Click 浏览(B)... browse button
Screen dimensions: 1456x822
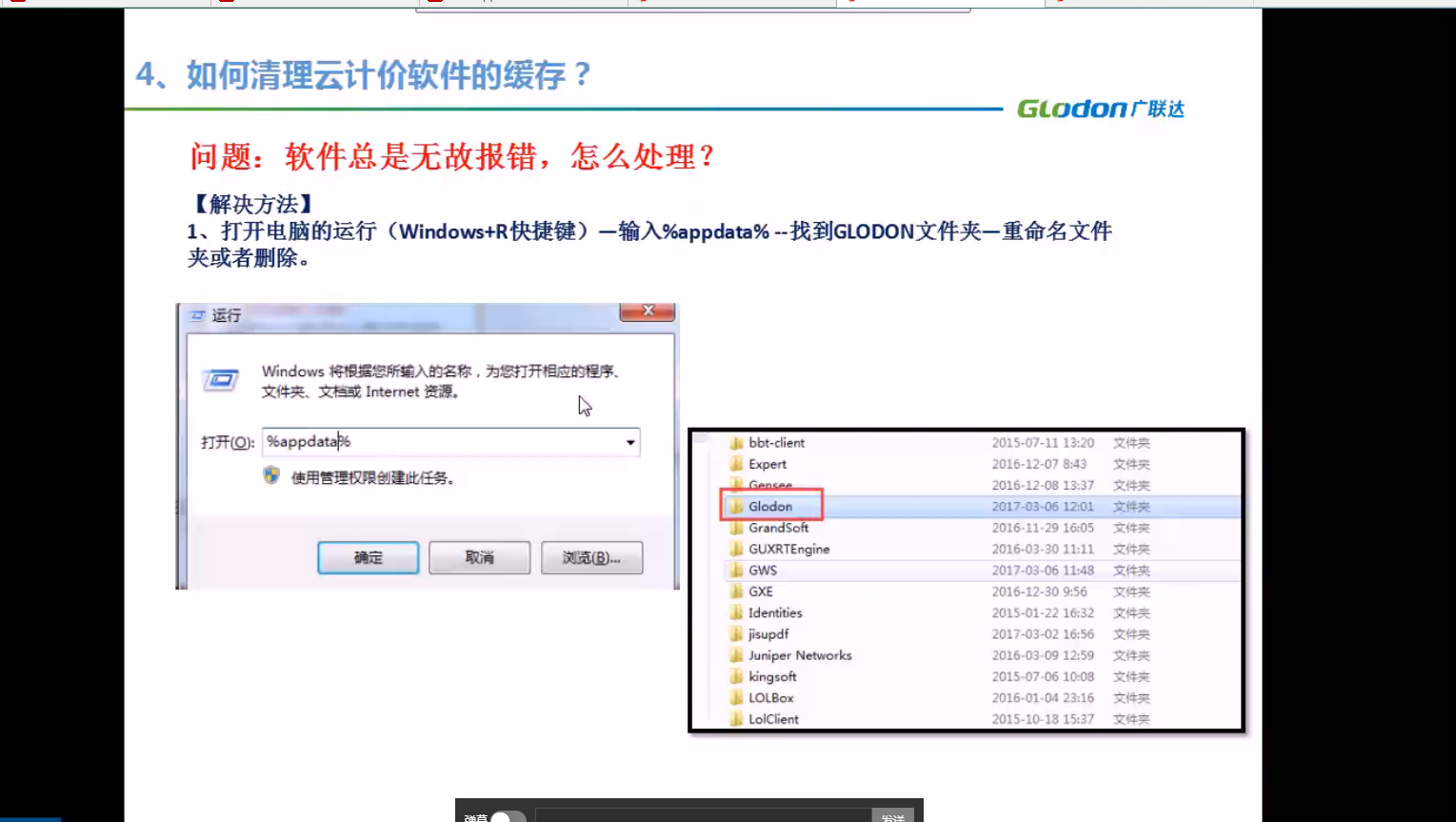(591, 557)
